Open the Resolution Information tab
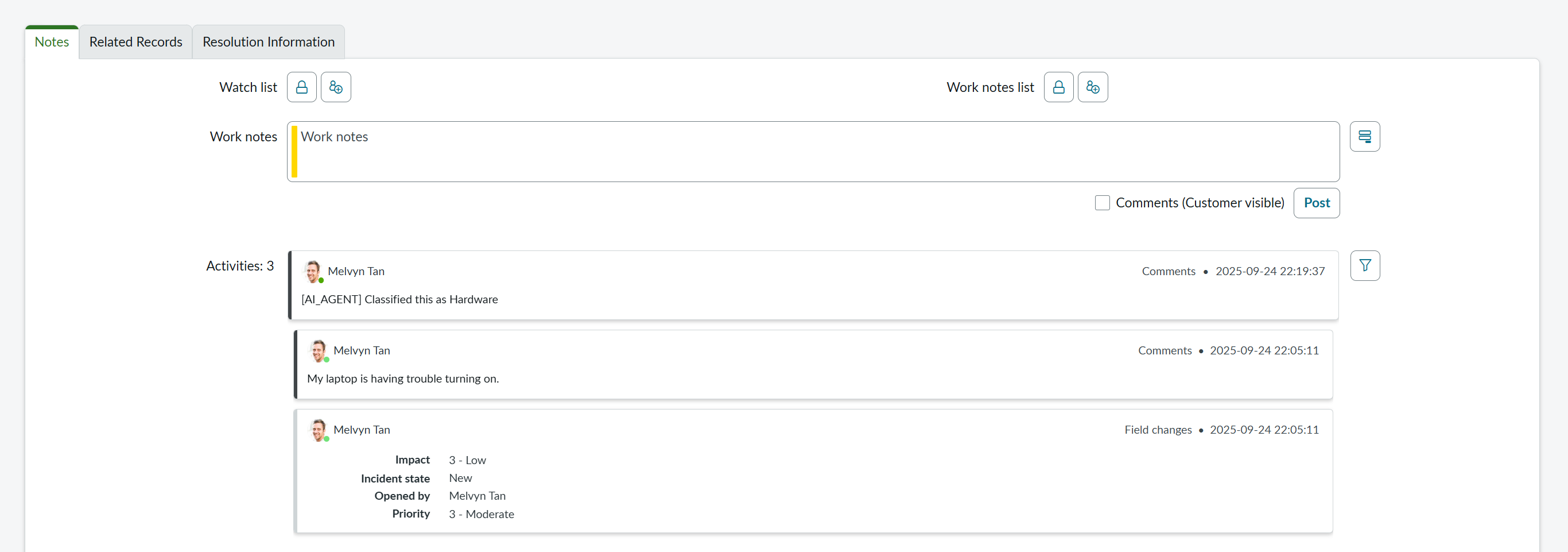 point(269,42)
